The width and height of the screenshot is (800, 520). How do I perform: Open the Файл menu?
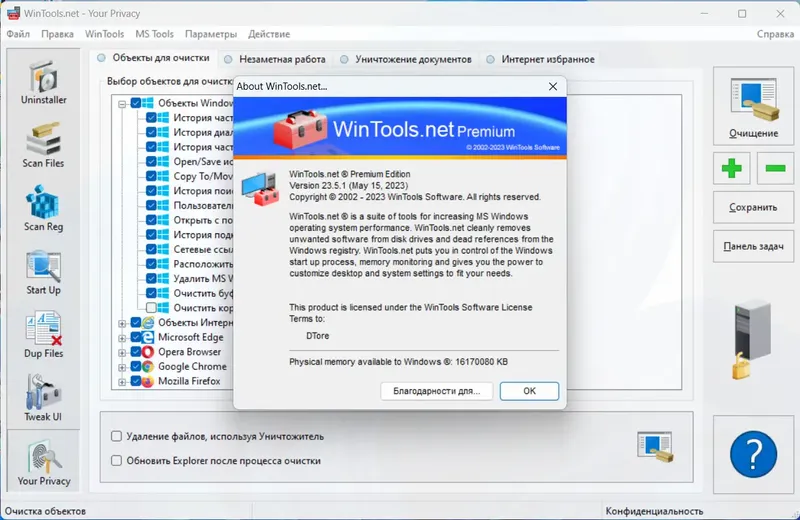(18, 34)
